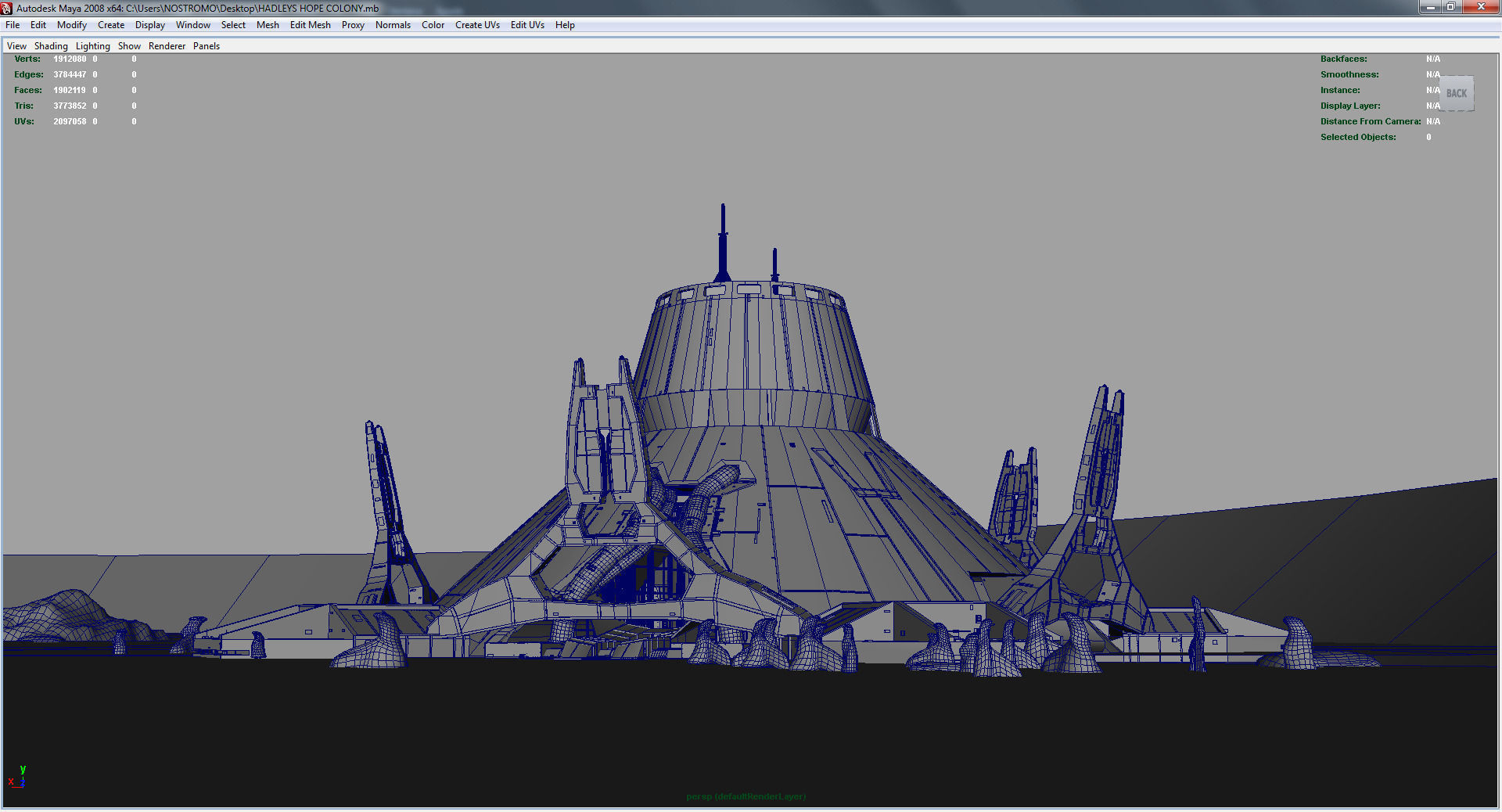Click the Faces: HUD label
The image size is (1502, 812).
28,91
